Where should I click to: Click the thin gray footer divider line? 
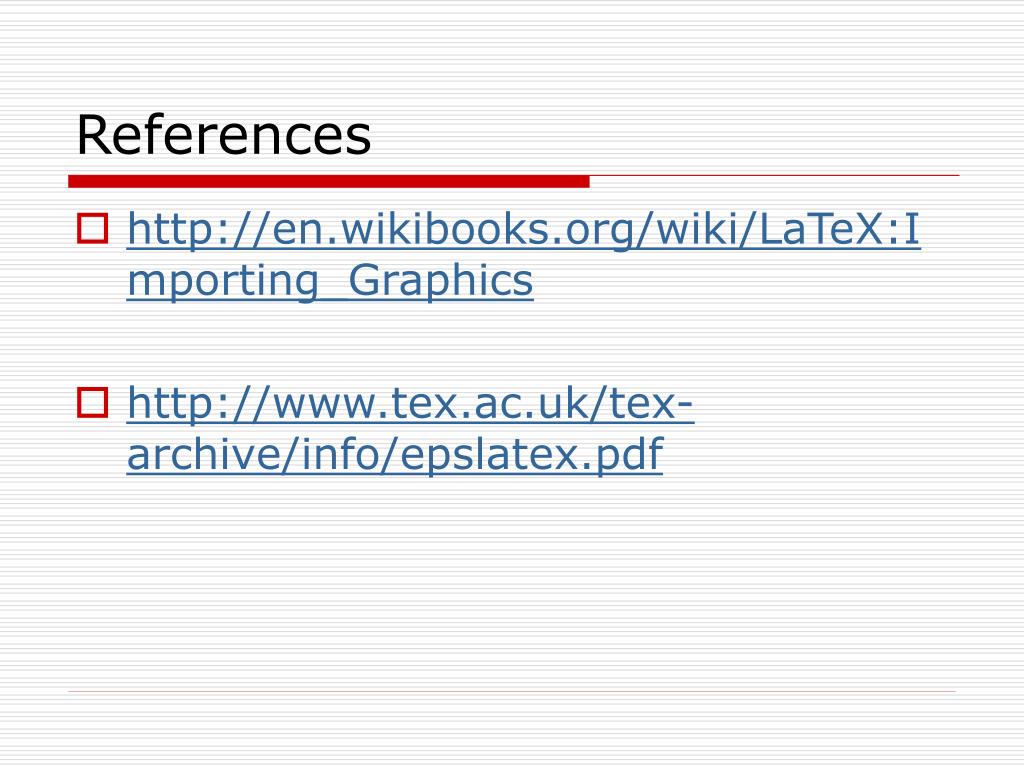[x=512, y=691]
